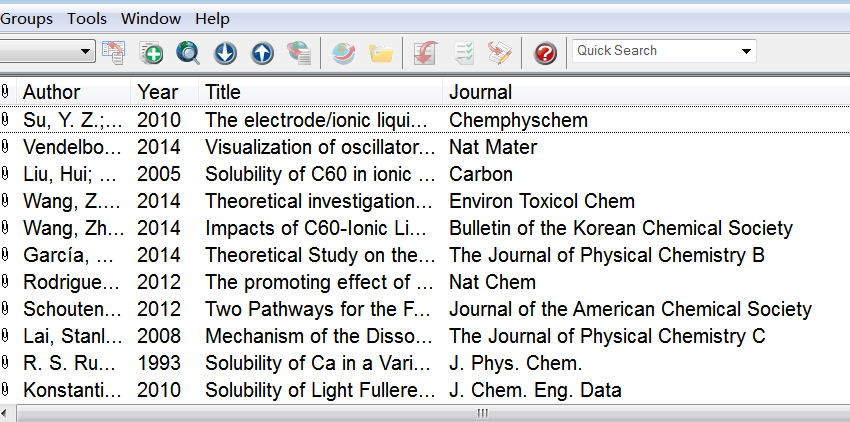Screen dimensions: 850x422
Task: Sort references by Journal column header
Action: (x=480, y=92)
